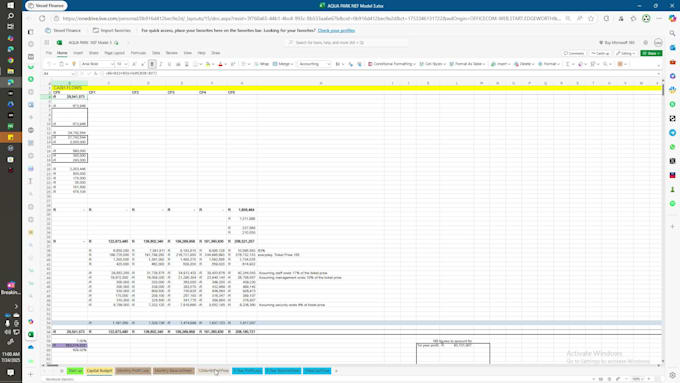Click the orange Add-ins icon

point(621,64)
